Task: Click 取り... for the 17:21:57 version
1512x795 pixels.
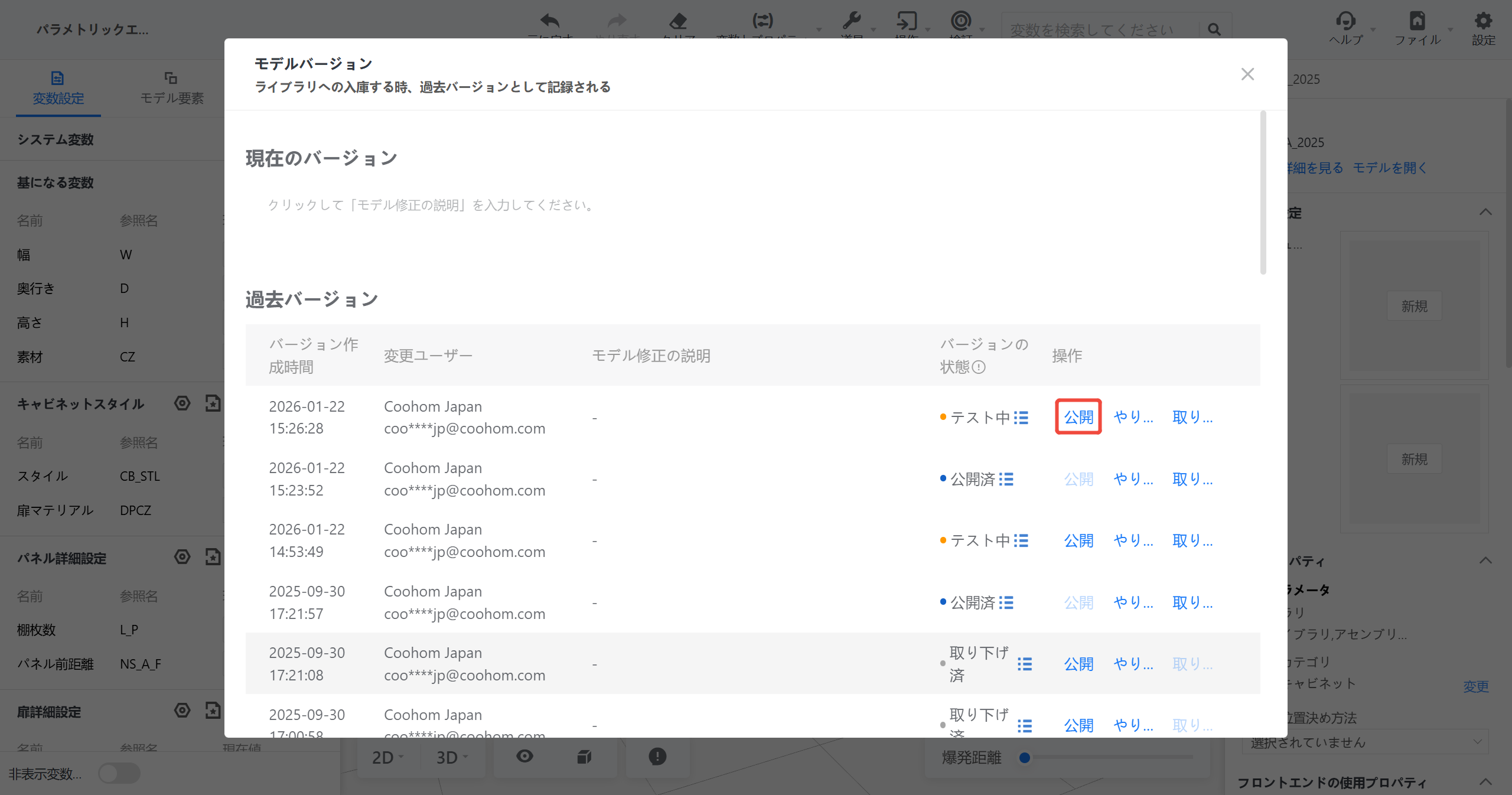Action: click(1192, 602)
